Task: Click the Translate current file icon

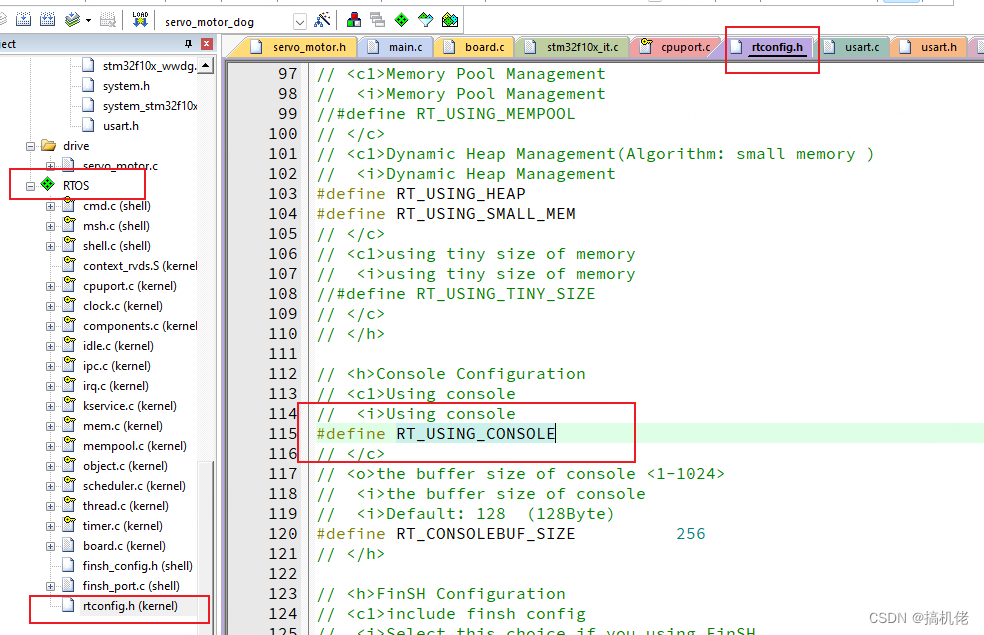Action: pyautogui.click(x=5, y=19)
